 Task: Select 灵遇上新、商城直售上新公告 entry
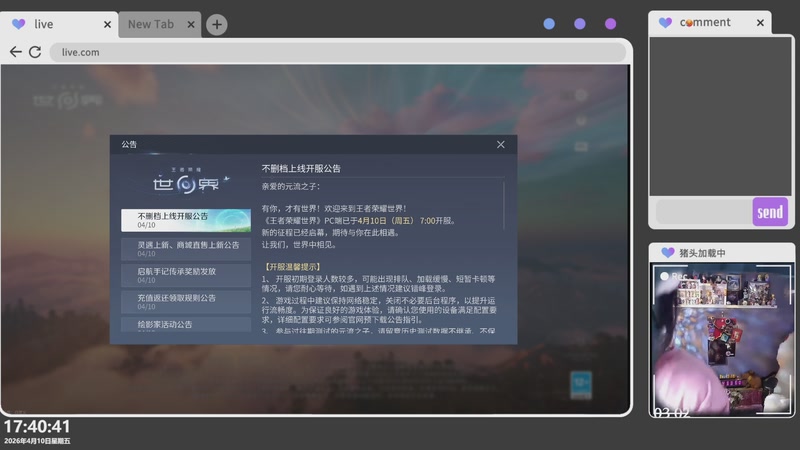click(x=186, y=248)
